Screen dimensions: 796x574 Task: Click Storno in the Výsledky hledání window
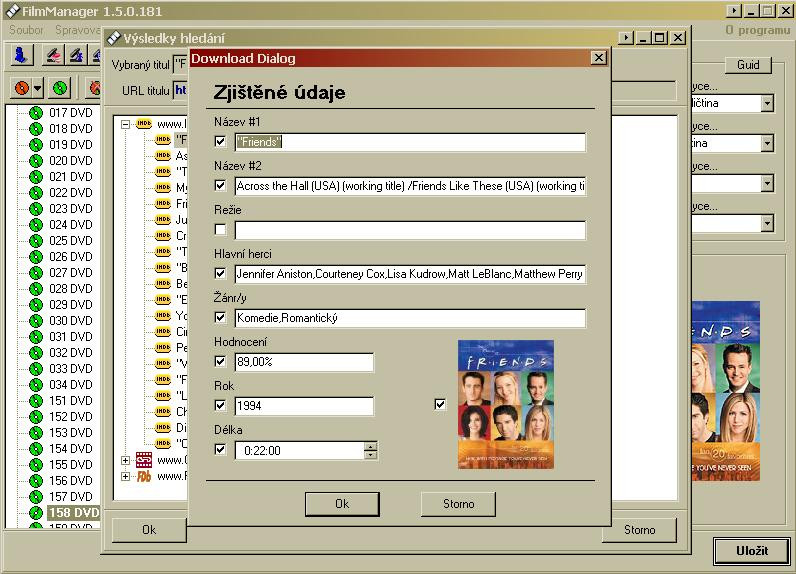640,530
